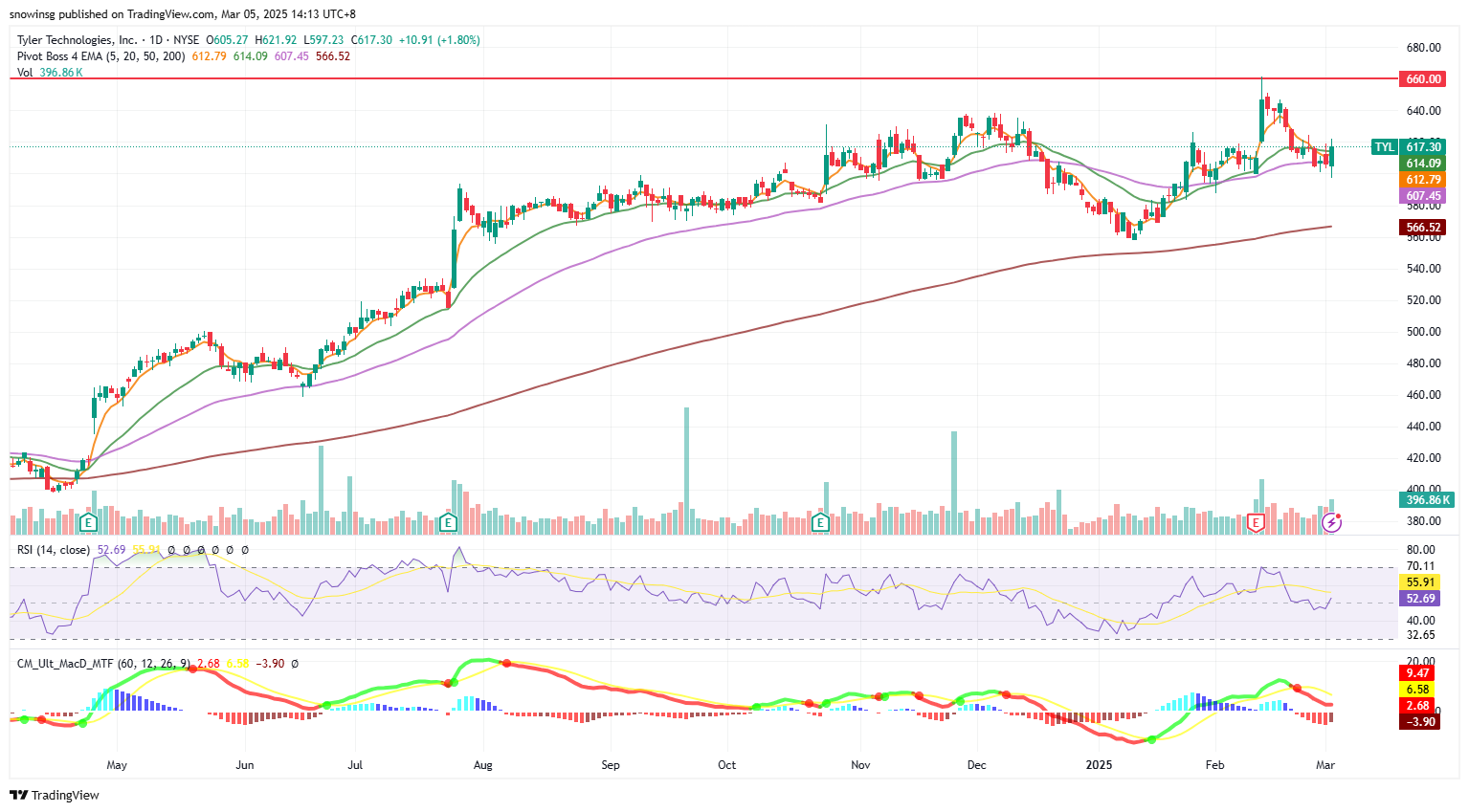The width and height of the screenshot is (1469, 812).
Task: Click the green earnings E marker before August
Action: pyautogui.click(x=448, y=522)
